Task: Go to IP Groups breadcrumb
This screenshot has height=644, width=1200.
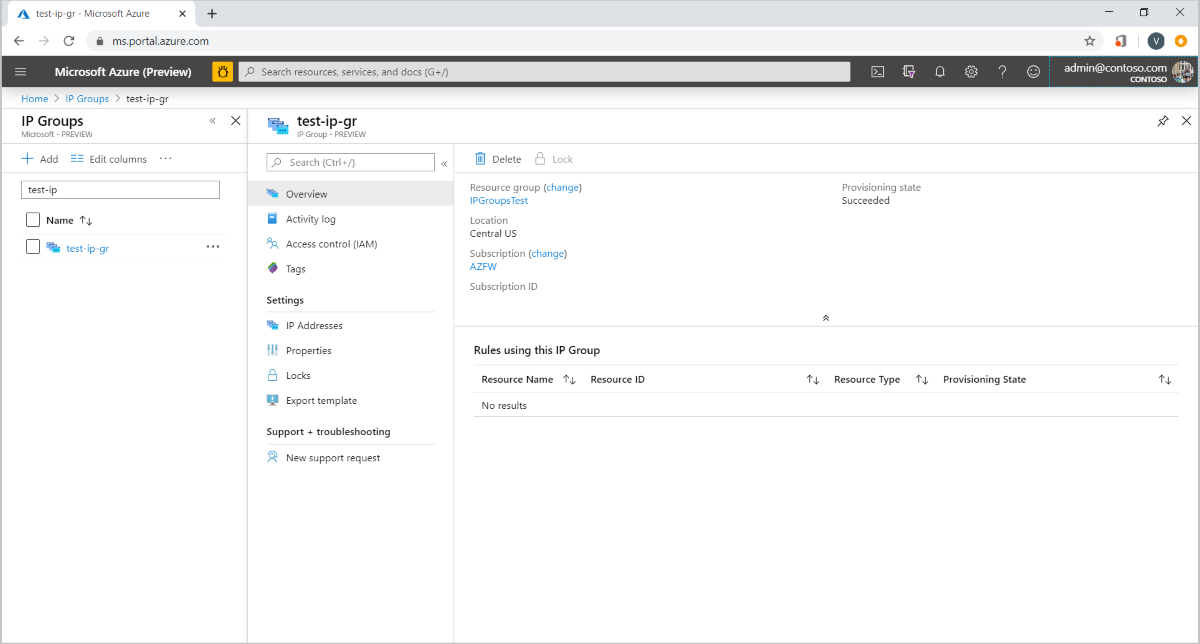Action: [87, 98]
